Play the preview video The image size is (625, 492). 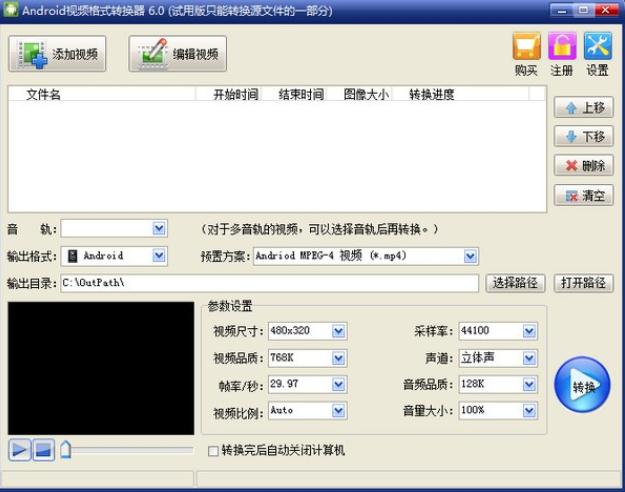point(20,450)
